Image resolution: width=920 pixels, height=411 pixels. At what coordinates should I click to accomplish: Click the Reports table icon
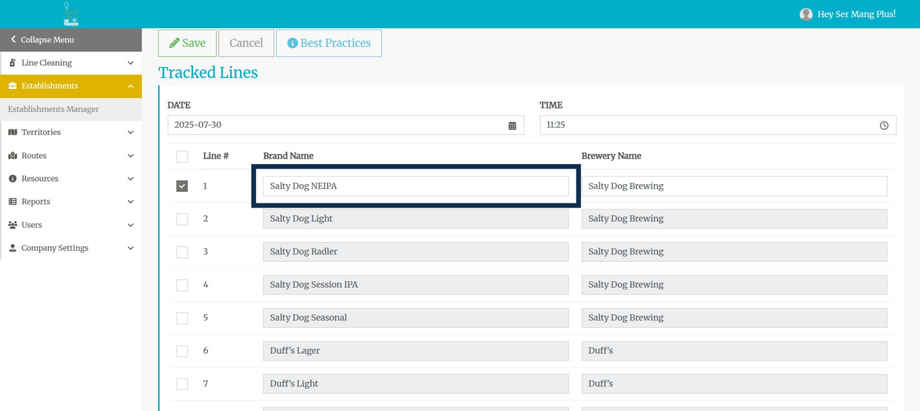[12, 202]
